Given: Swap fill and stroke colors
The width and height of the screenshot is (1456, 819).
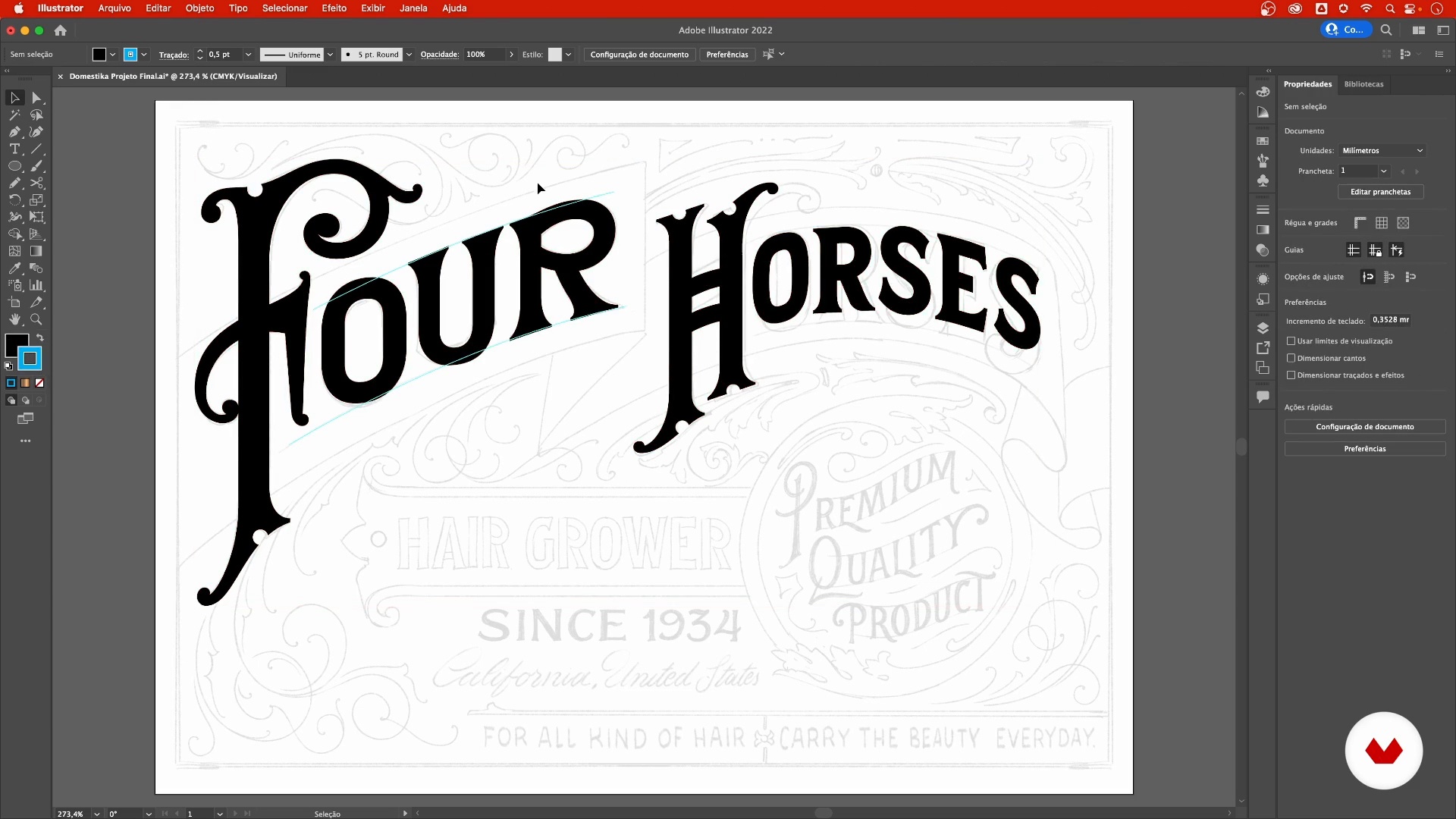Looking at the screenshot, I should (40, 337).
